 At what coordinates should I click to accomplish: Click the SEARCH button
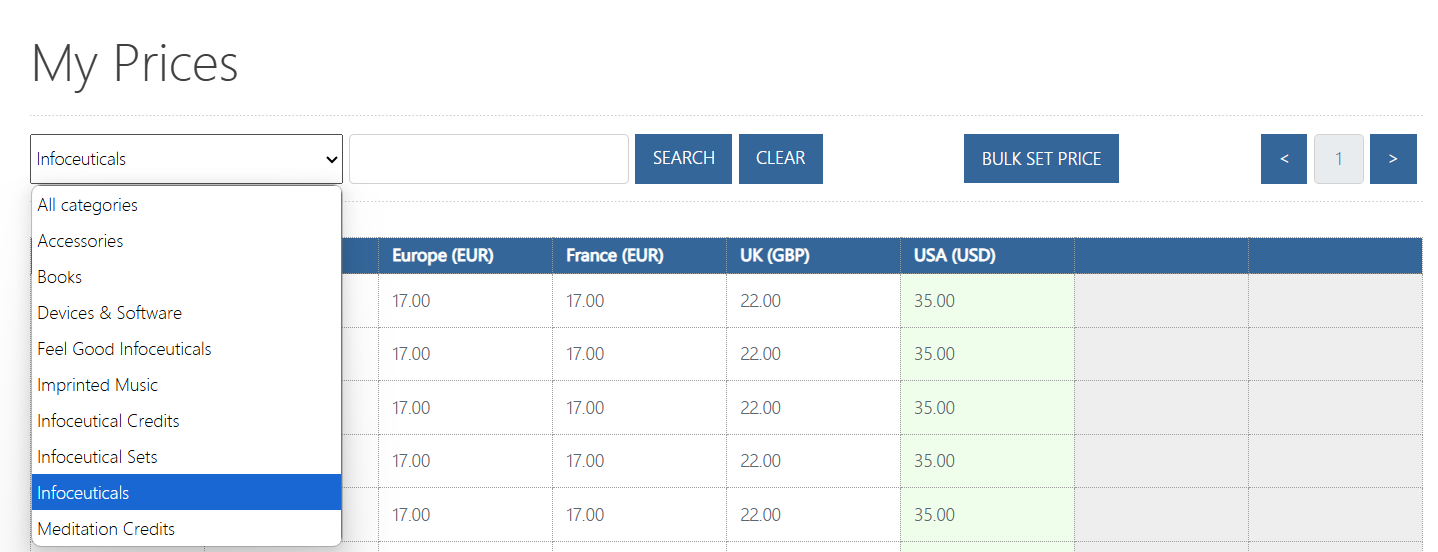683,159
